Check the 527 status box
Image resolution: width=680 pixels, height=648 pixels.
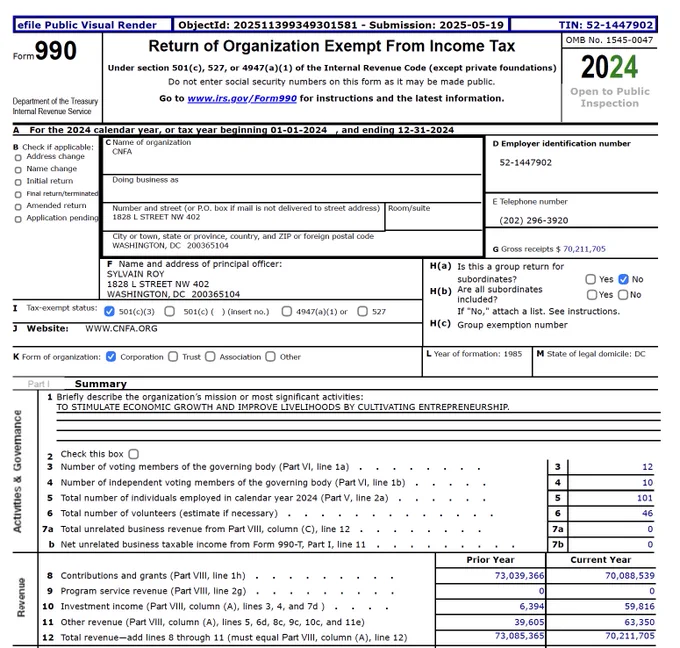coord(363,311)
